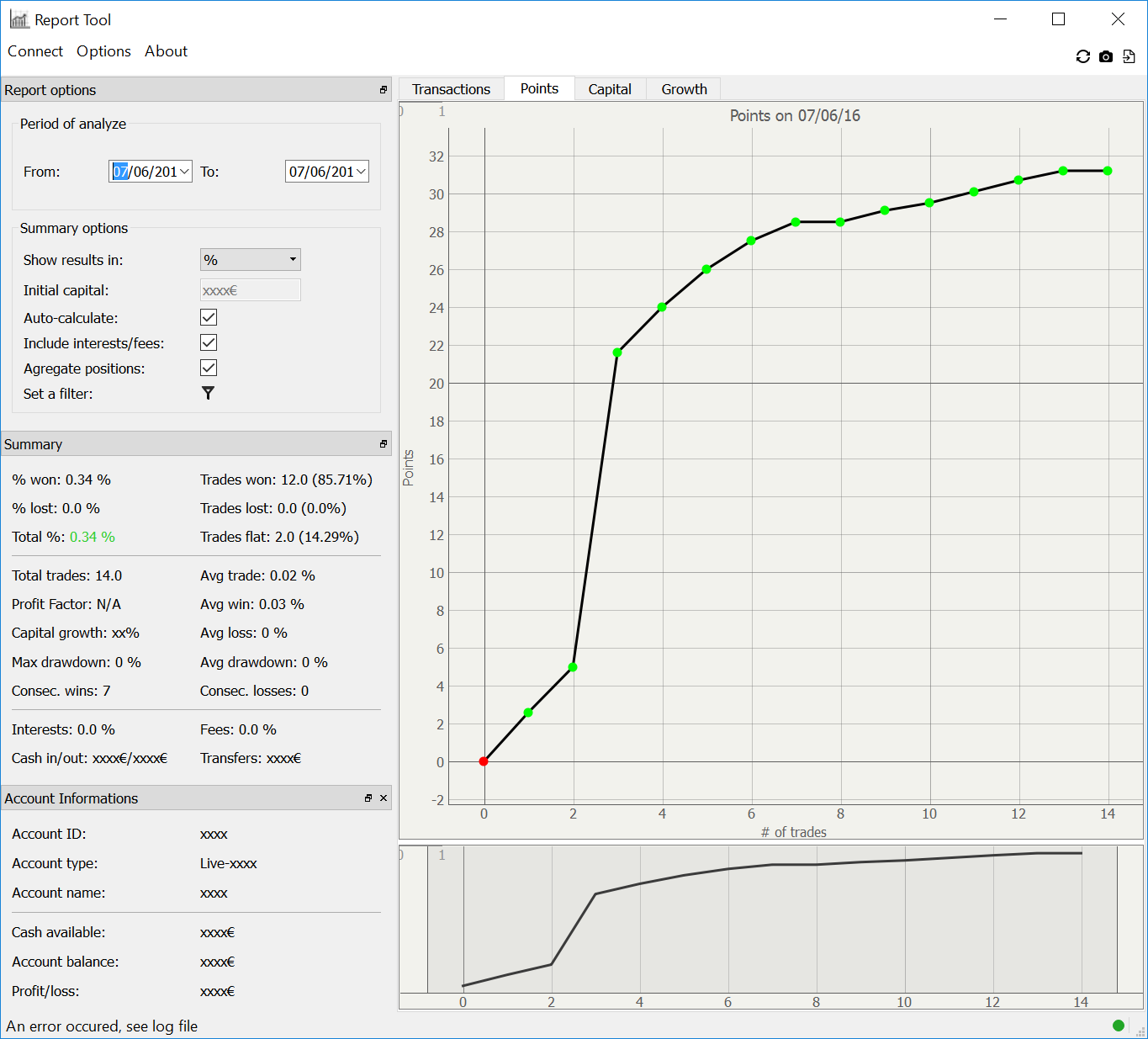Disable Include interests/fees checkbox

tap(209, 342)
